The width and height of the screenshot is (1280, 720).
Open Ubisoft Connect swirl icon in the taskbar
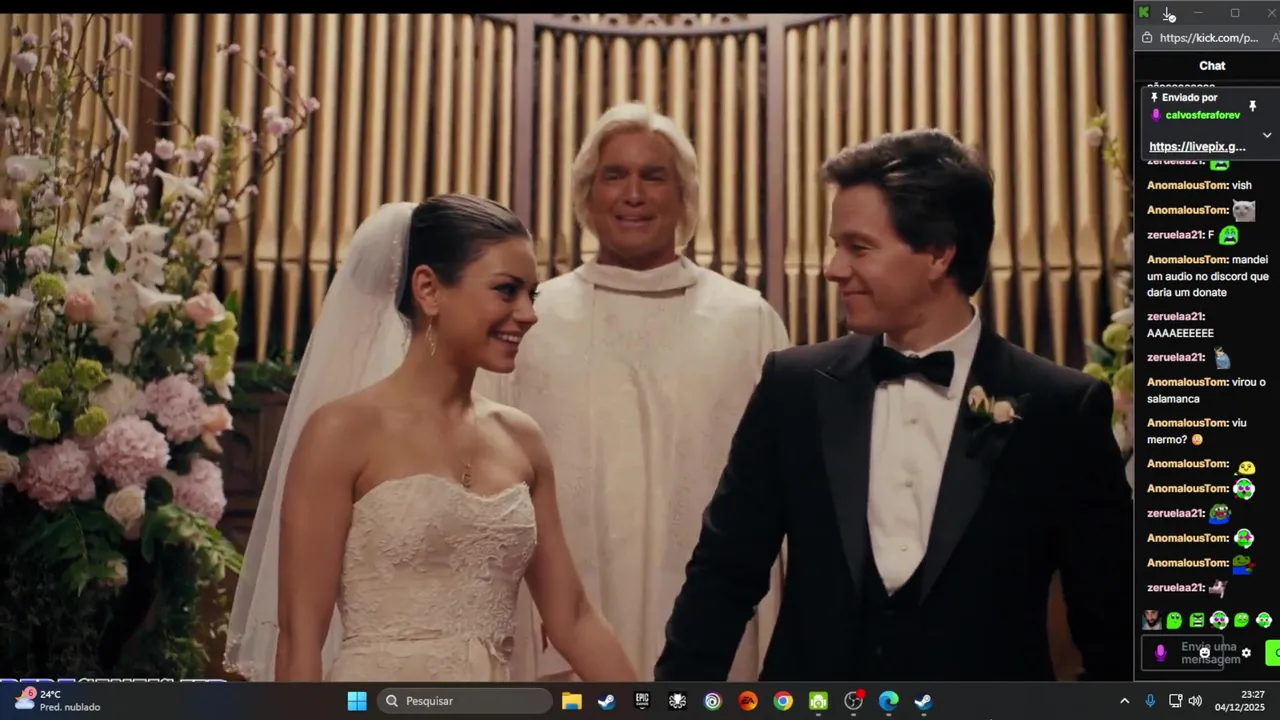coord(712,701)
